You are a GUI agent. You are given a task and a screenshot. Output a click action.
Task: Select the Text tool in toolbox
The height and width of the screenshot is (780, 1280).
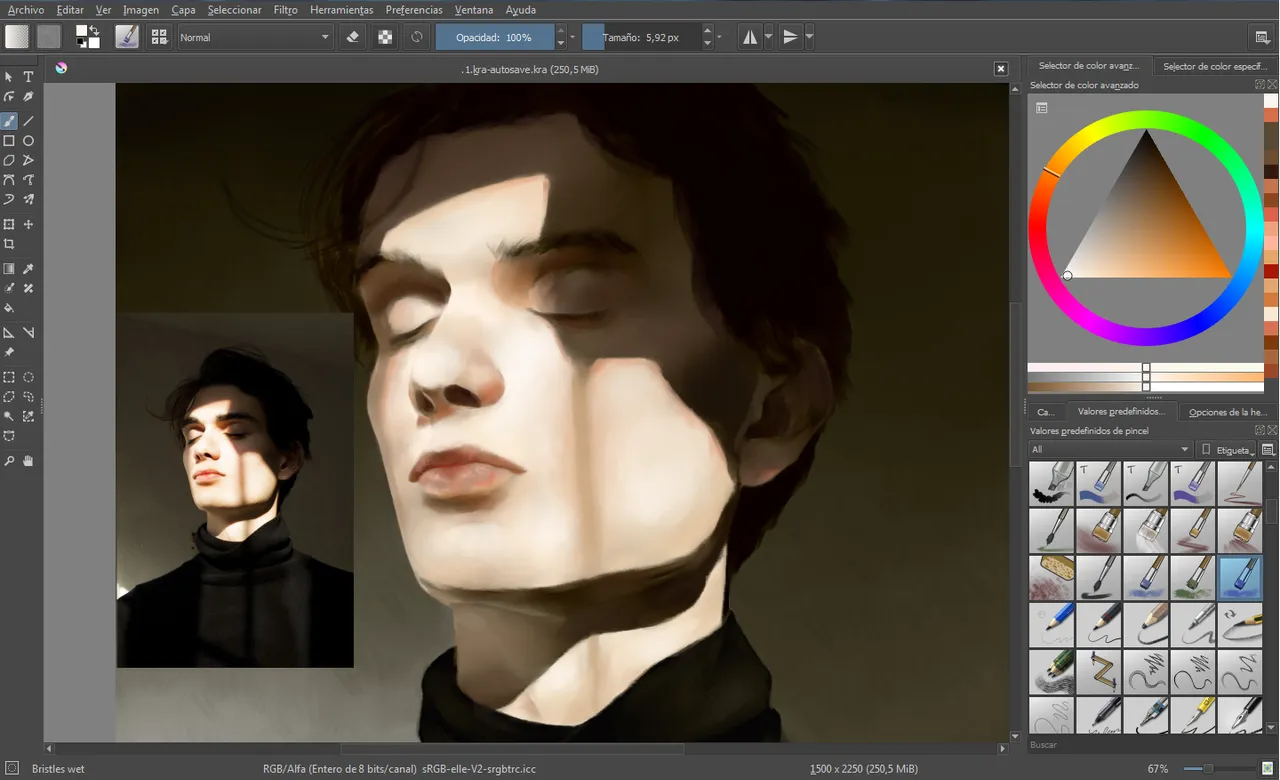point(28,77)
